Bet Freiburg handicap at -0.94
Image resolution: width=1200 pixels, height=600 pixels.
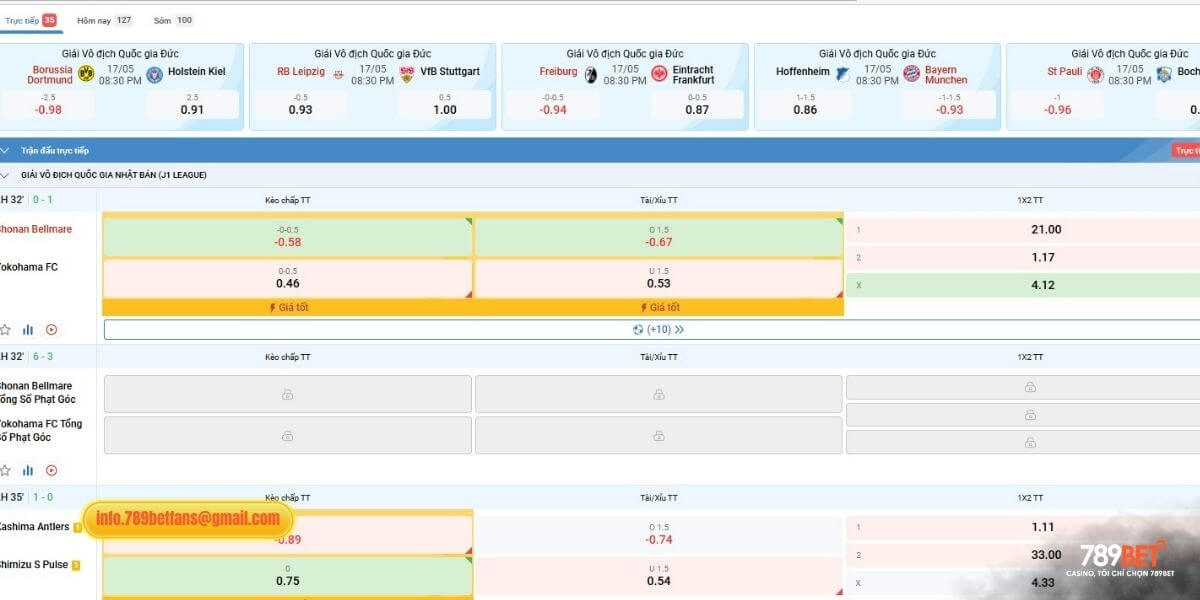pyautogui.click(x=553, y=104)
